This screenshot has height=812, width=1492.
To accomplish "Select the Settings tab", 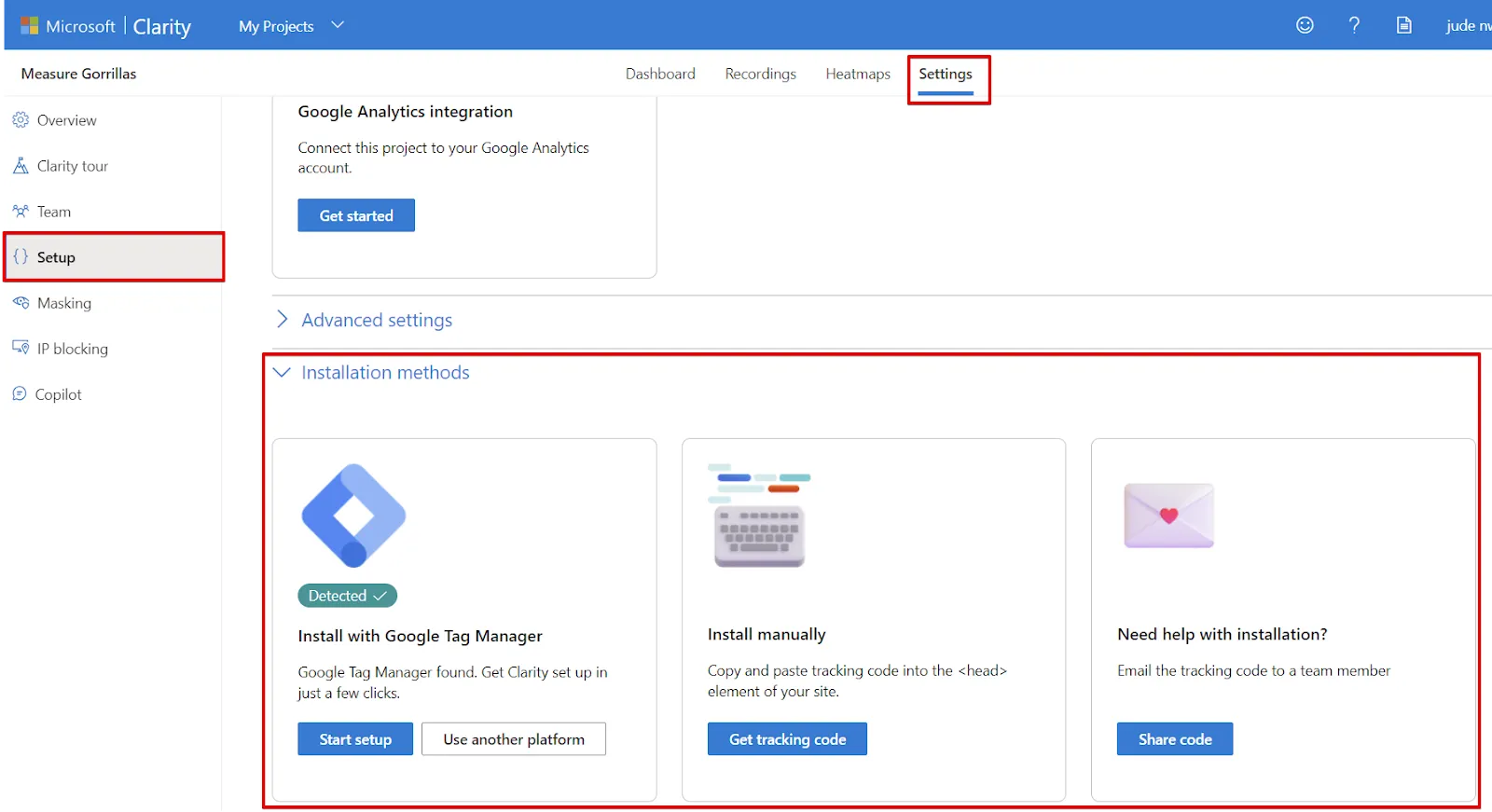I will (x=946, y=74).
